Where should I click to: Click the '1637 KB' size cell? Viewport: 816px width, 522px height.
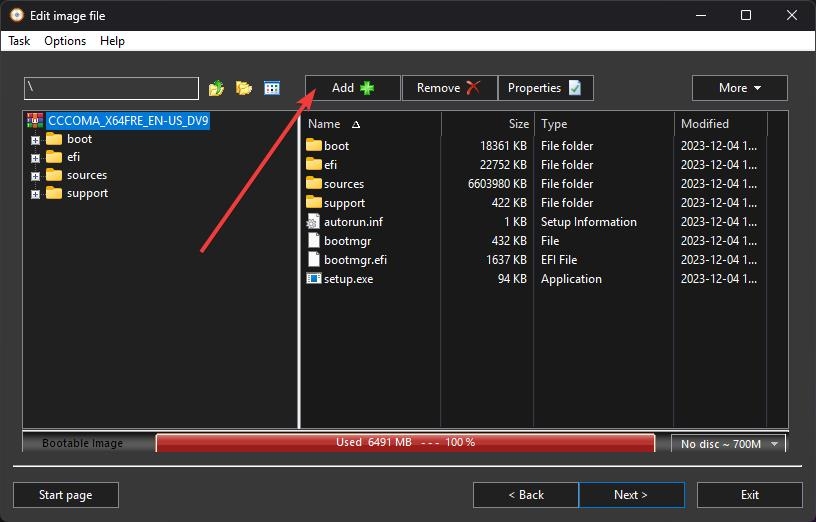(506, 260)
